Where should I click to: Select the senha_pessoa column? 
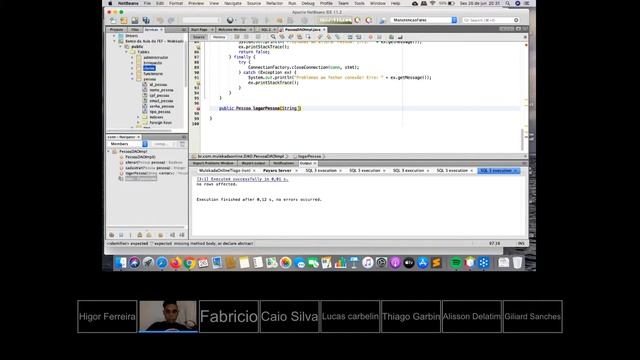click(162, 106)
